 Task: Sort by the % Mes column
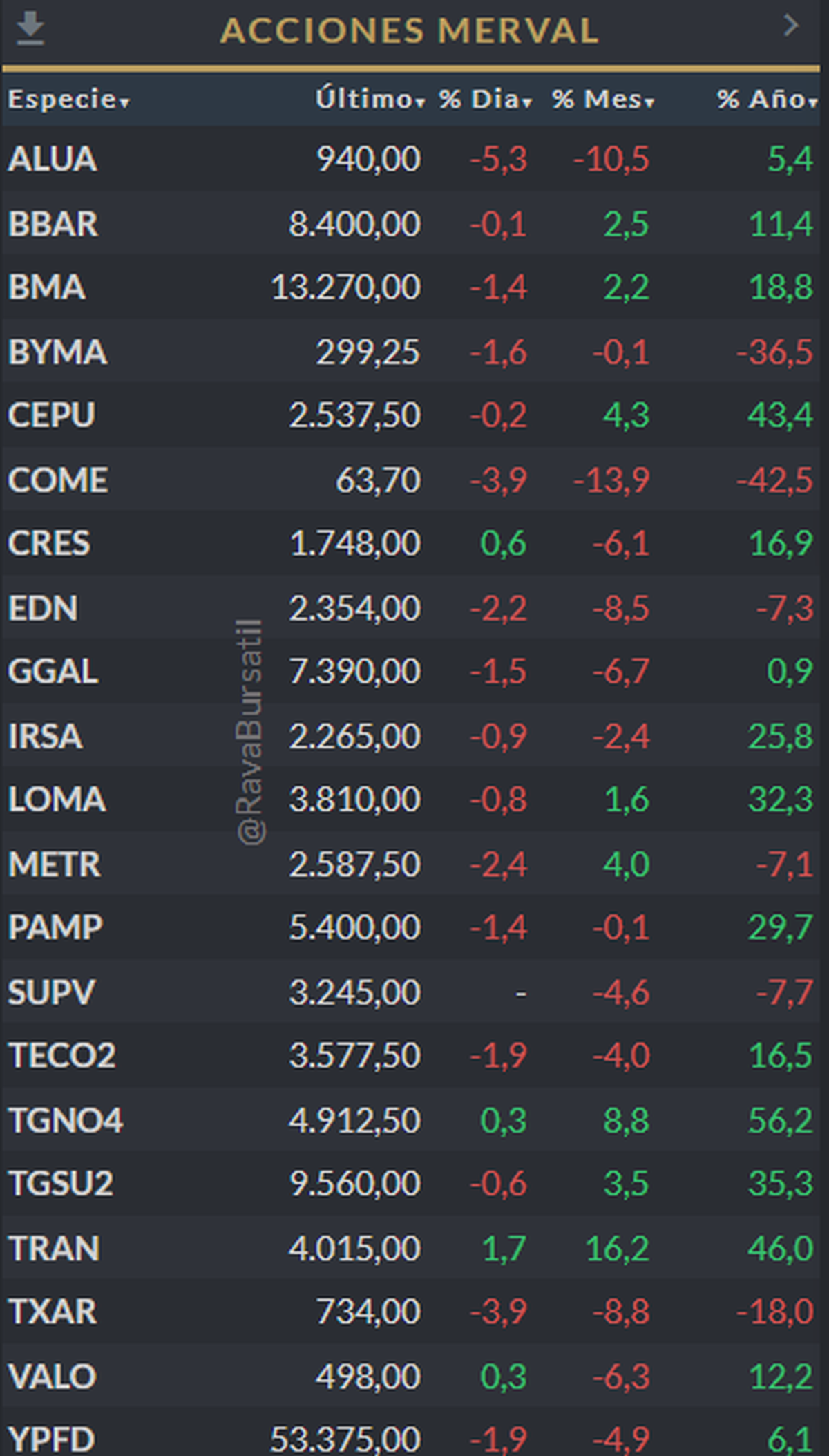602,100
